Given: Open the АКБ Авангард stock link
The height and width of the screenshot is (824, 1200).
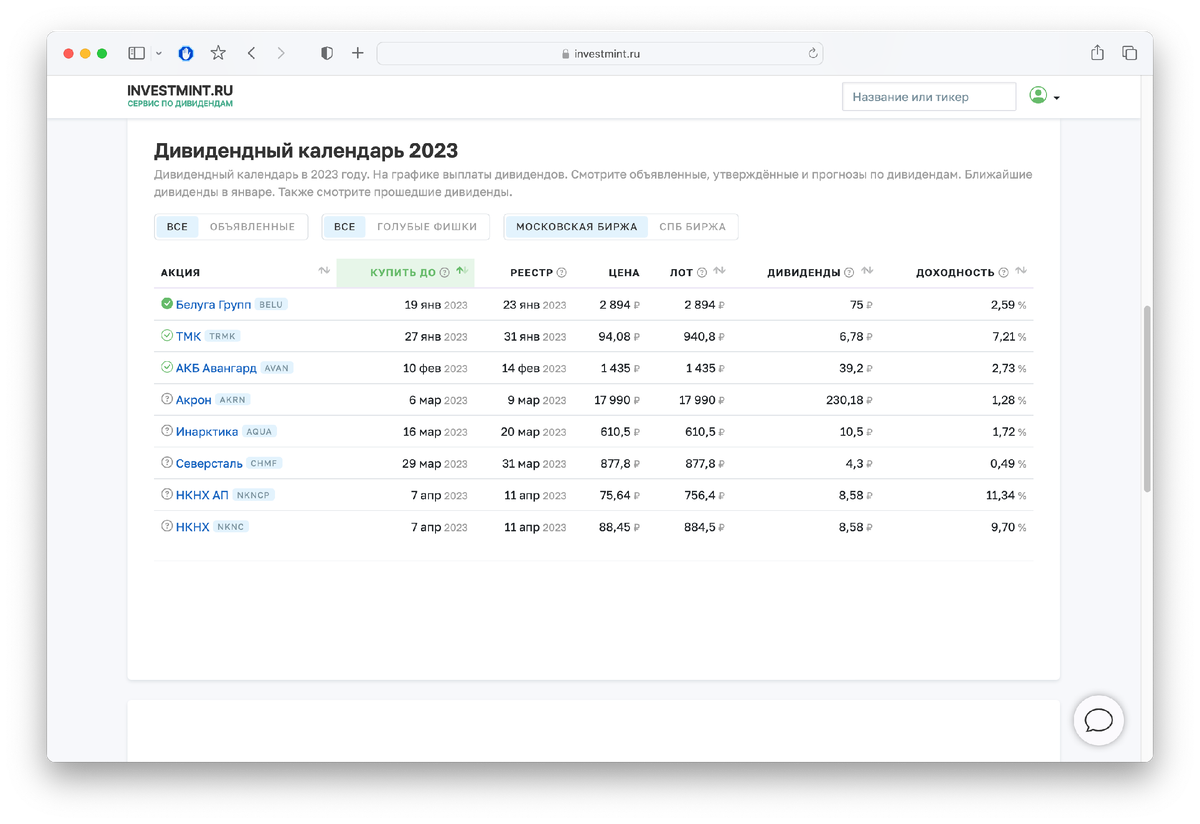Looking at the screenshot, I should (x=216, y=368).
